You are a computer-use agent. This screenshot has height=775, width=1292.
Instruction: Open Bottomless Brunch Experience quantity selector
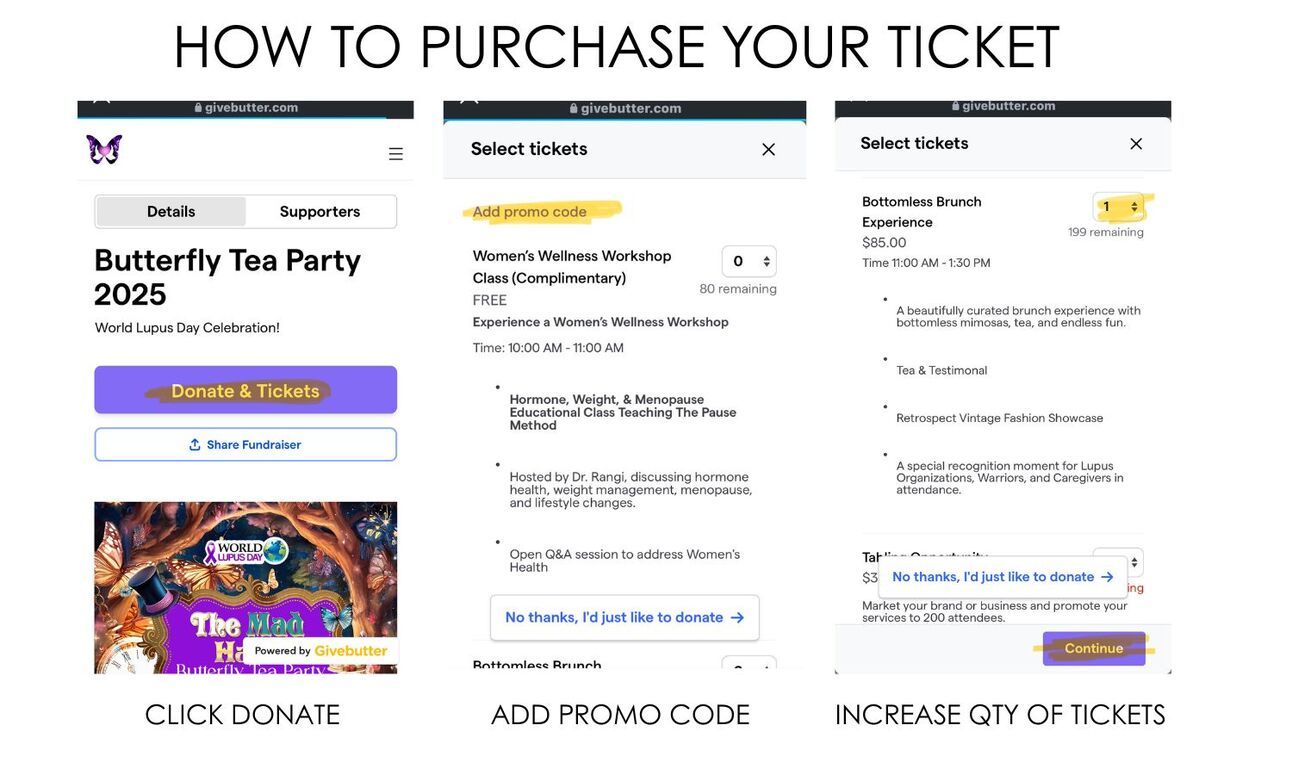[x=1119, y=207]
